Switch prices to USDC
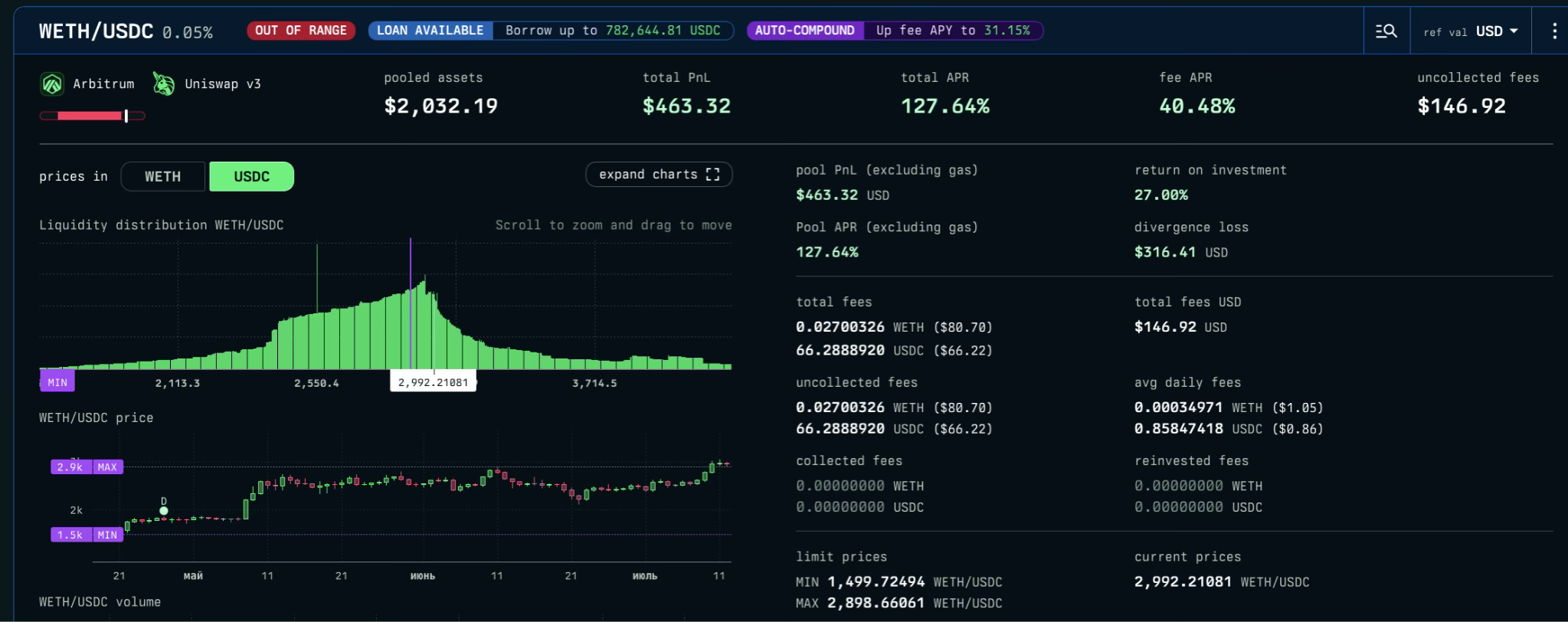This screenshot has width=1568, height=622. (x=251, y=177)
